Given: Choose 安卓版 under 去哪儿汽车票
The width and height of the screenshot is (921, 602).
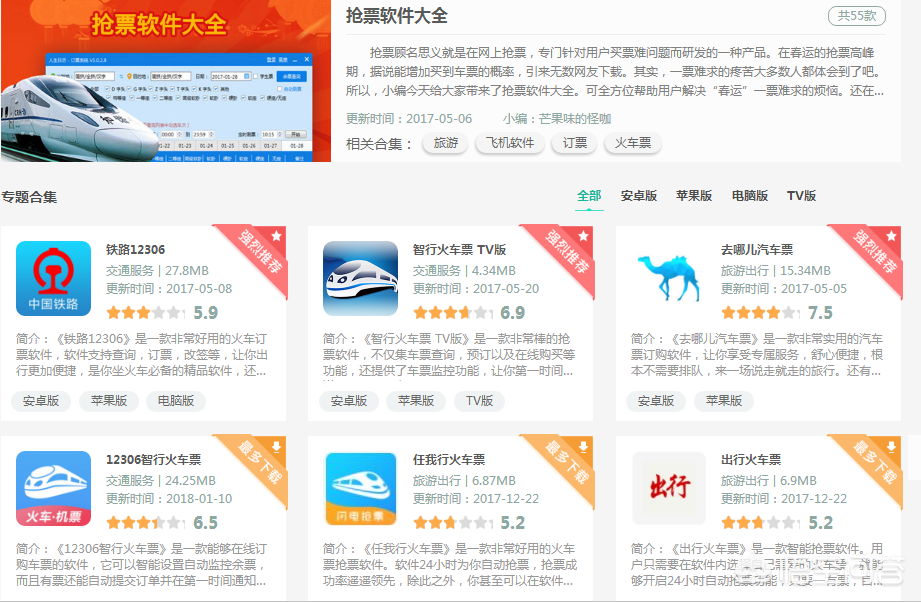Looking at the screenshot, I should tap(656, 401).
